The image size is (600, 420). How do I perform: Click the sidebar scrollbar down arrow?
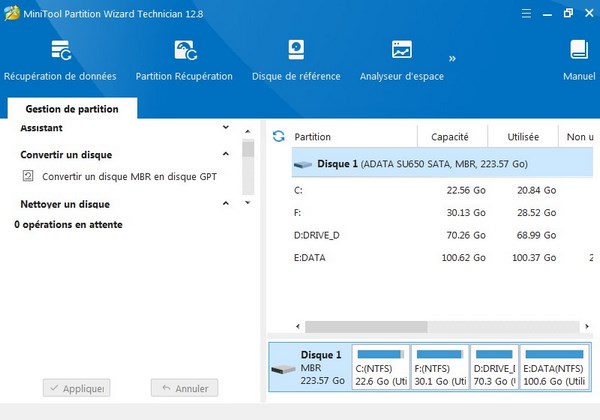click(x=248, y=202)
